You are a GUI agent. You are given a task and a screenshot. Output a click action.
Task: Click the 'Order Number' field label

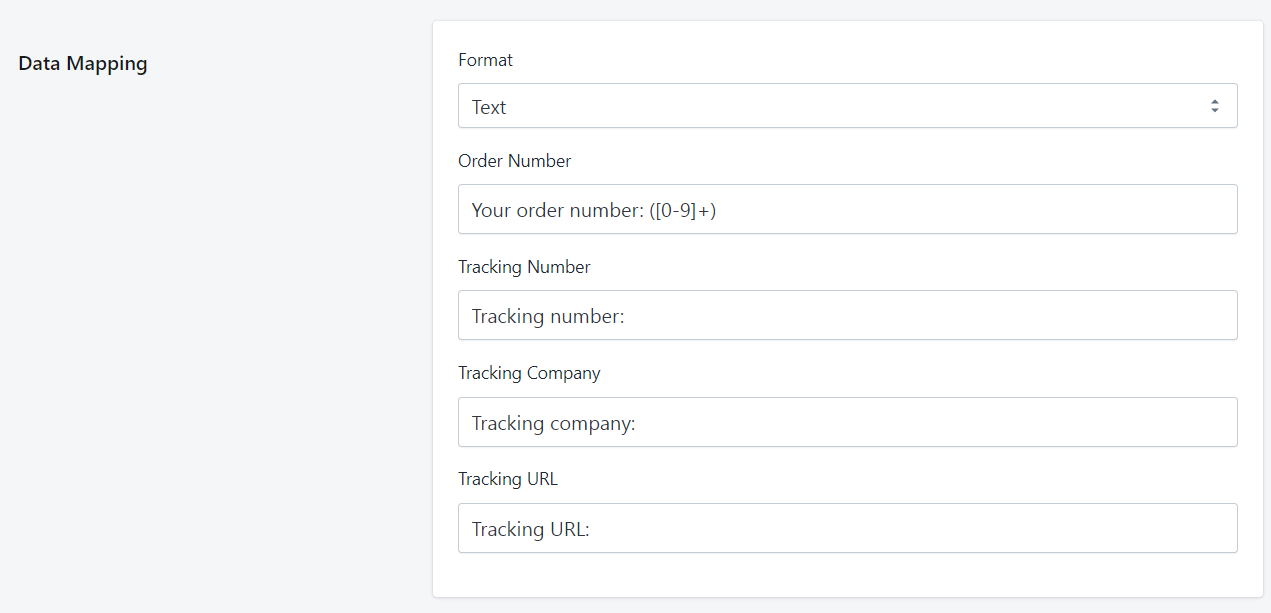point(514,161)
